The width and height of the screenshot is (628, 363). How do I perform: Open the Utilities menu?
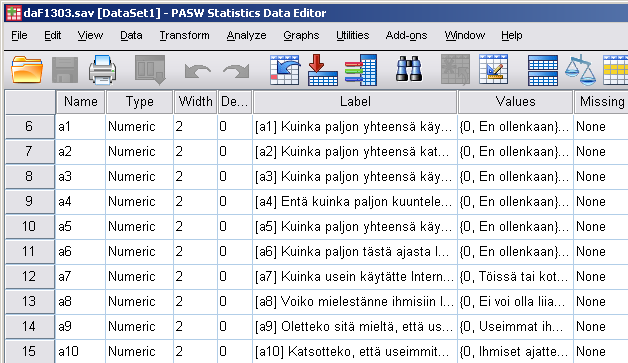(352, 36)
